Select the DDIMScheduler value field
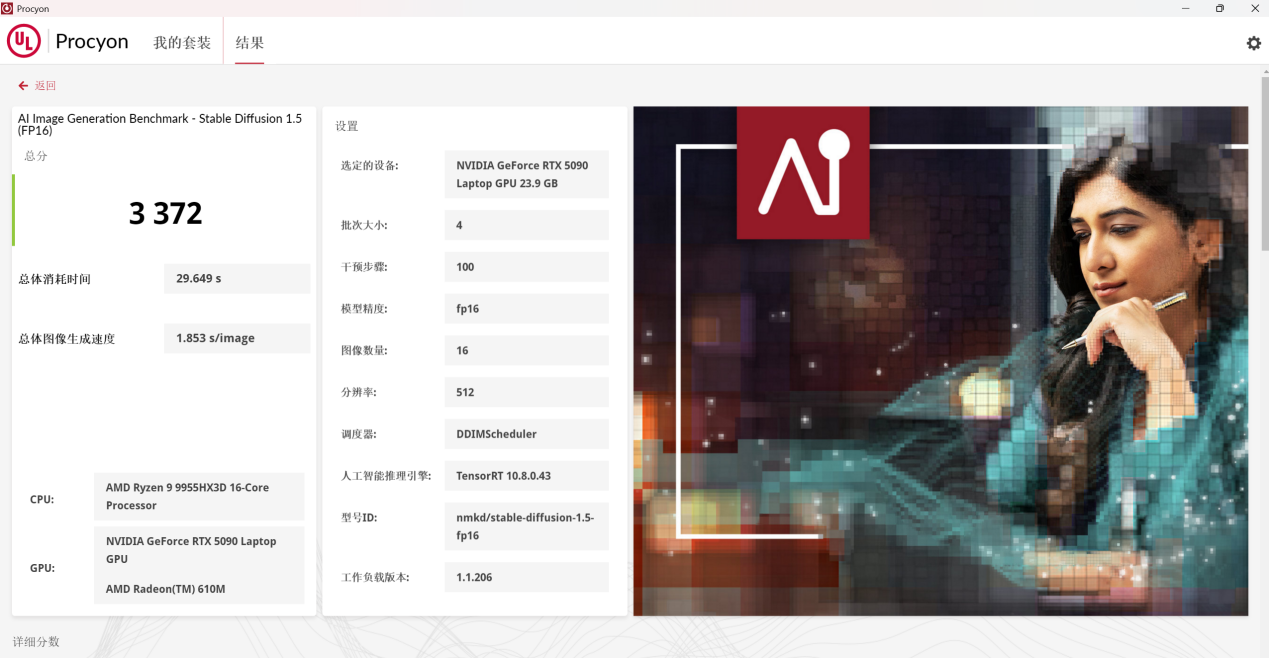Screen dimensions: 1269x658 click(526, 434)
